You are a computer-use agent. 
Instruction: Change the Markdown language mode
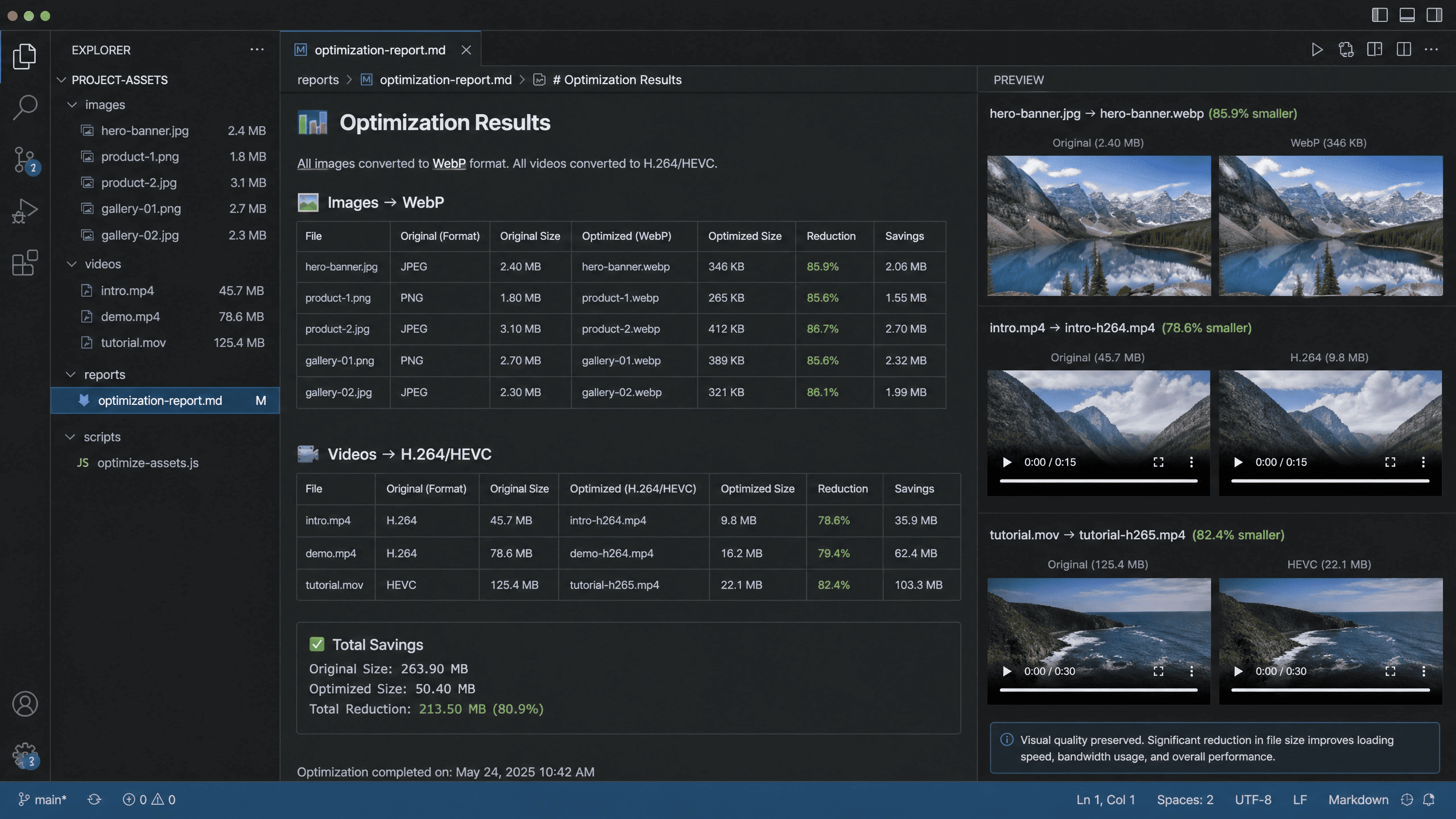tap(1358, 800)
